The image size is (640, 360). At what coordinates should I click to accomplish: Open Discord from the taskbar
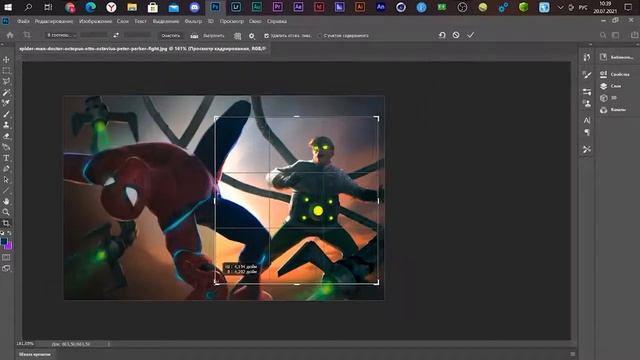click(194, 7)
